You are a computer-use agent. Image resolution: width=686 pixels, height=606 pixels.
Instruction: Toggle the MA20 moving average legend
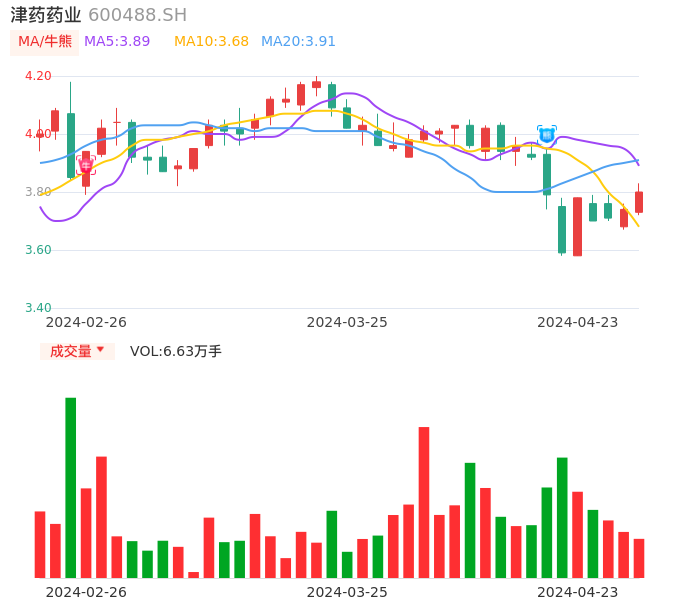pos(298,42)
